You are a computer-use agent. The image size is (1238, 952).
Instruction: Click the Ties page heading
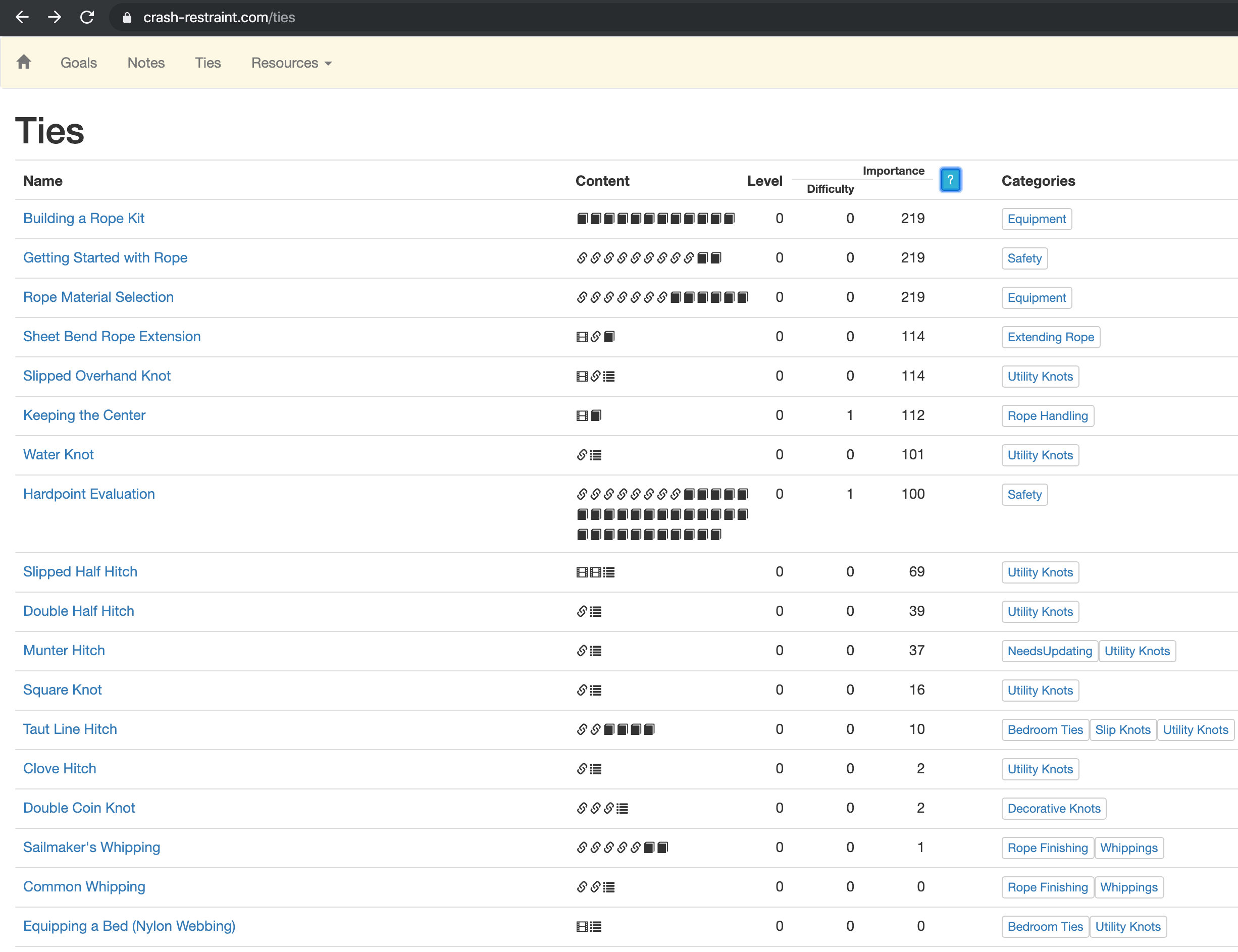tap(50, 131)
